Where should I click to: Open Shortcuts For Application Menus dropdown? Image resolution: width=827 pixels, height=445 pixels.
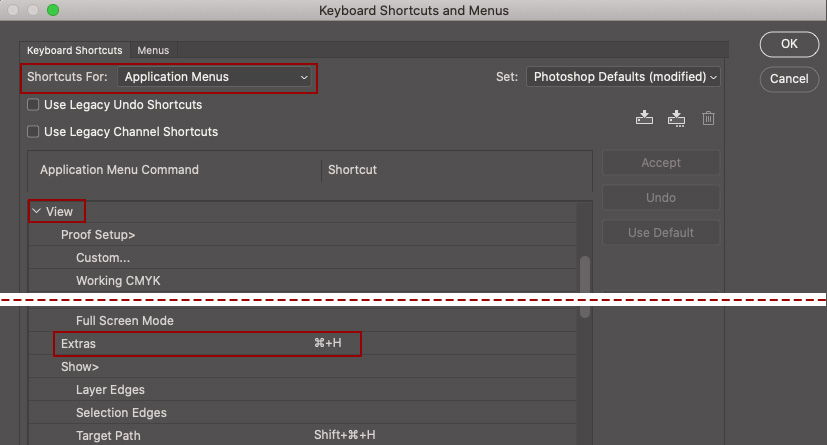click(214, 77)
